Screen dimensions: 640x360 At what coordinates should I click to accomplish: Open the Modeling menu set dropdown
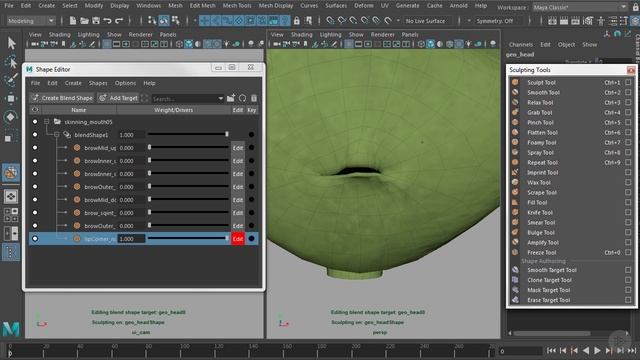tap(31, 20)
